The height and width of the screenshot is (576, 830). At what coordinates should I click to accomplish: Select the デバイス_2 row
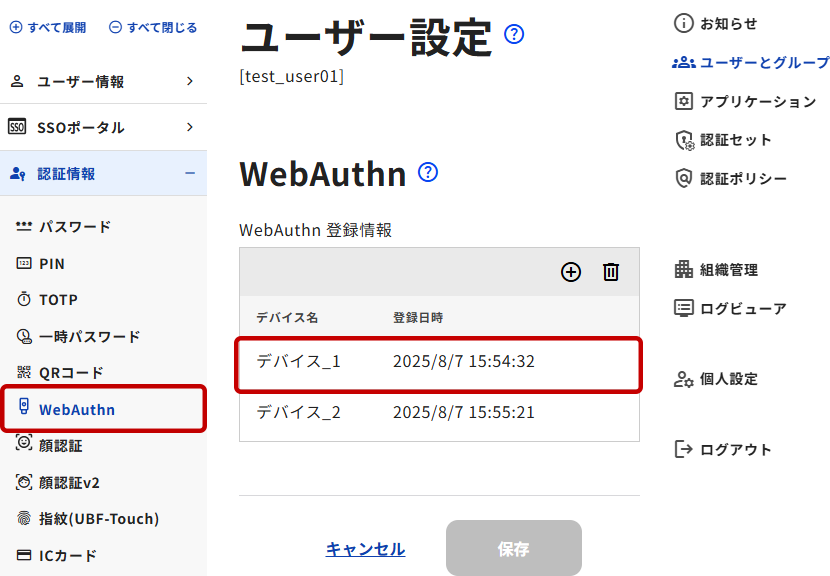click(x=439, y=412)
